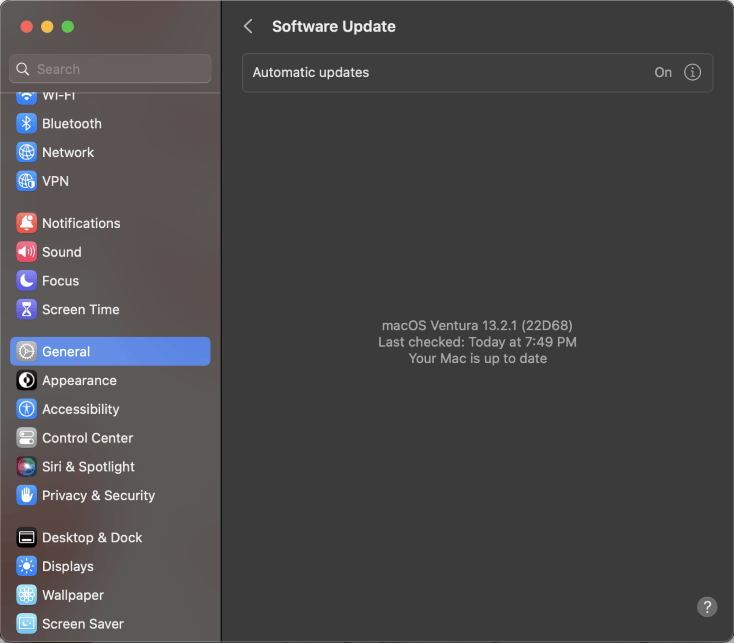Open Siri & Spotlight label
The image size is (734, 643).
click(x=88, y=467)
